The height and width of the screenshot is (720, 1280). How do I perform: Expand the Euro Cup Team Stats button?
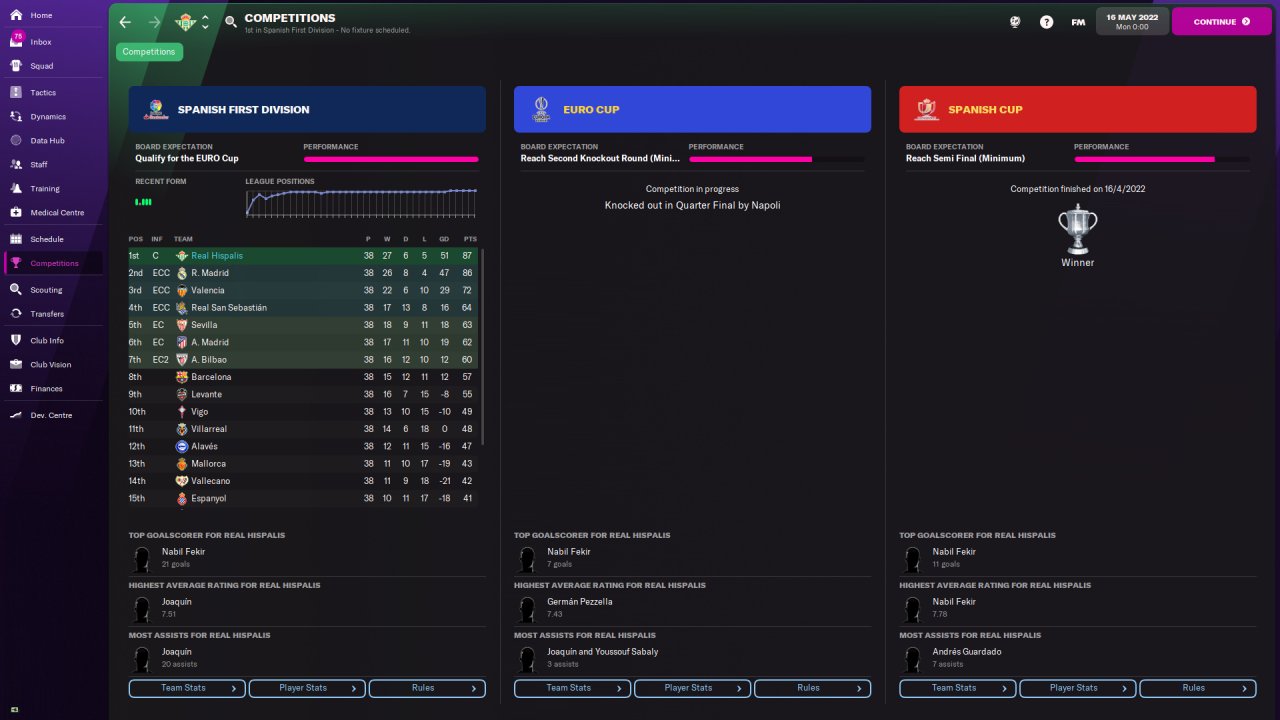573,688
